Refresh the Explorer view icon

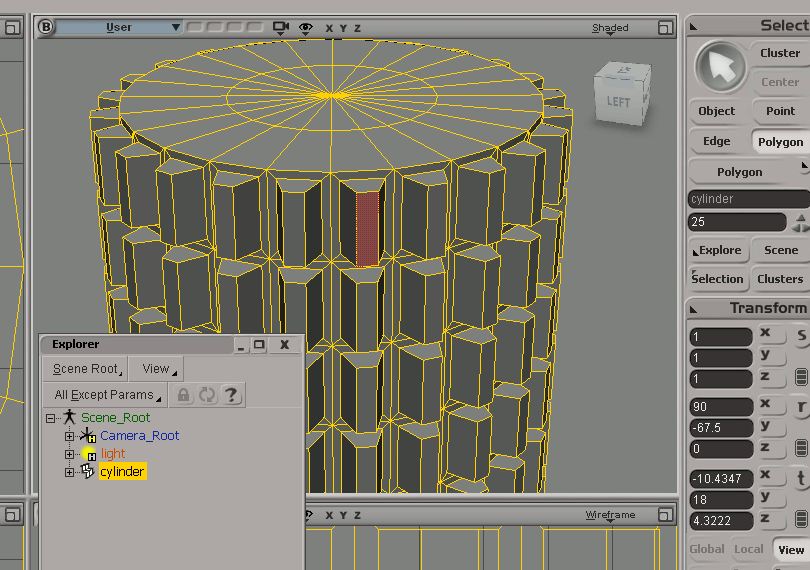[x=207, y=395]
